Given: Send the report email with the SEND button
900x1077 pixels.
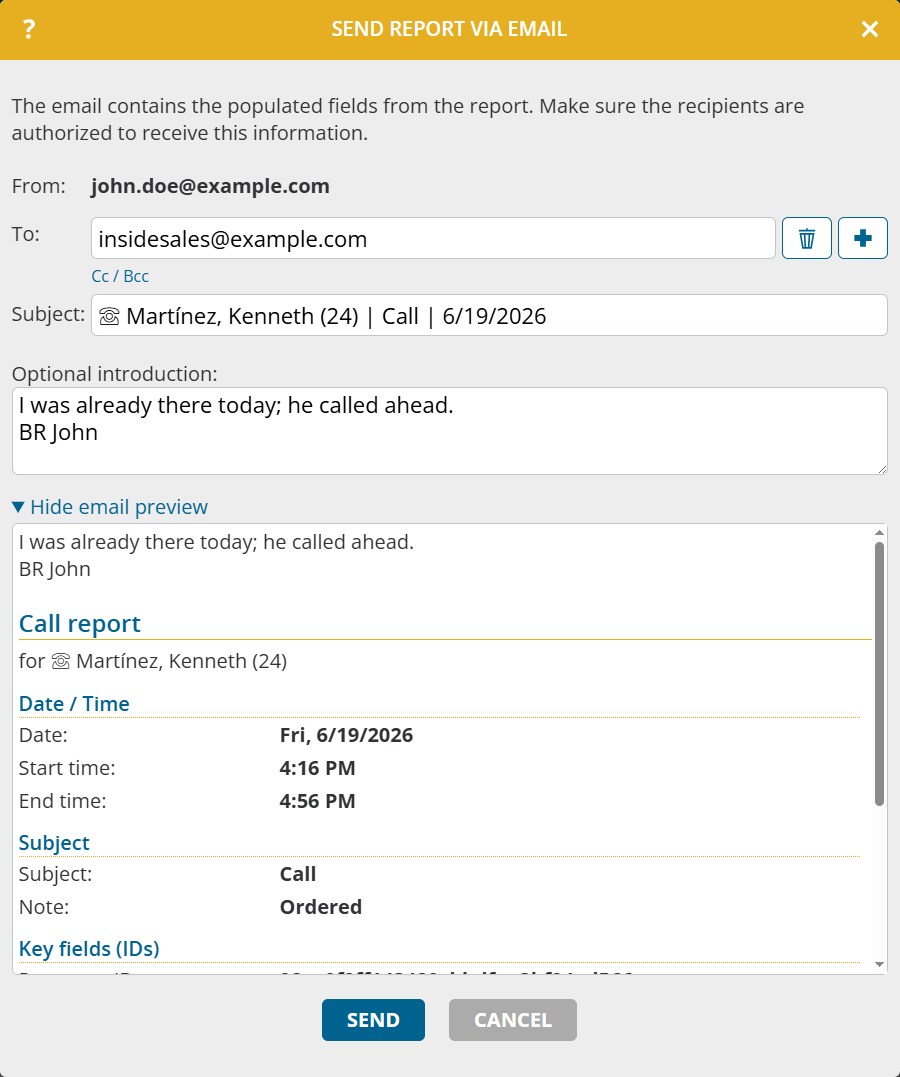Looking at the screenshot, I should coord(373,1020).
